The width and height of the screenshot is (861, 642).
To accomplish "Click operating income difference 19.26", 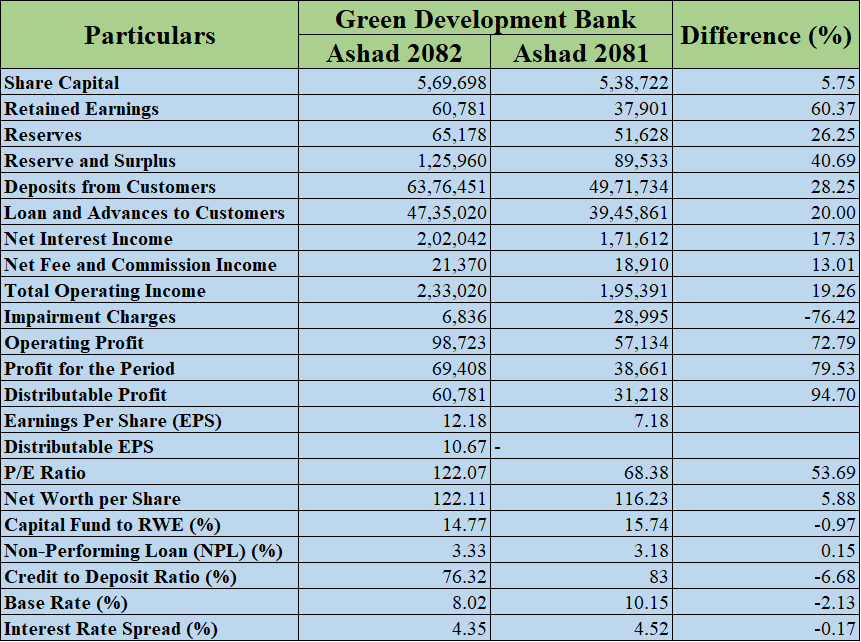I will (833, 291).
